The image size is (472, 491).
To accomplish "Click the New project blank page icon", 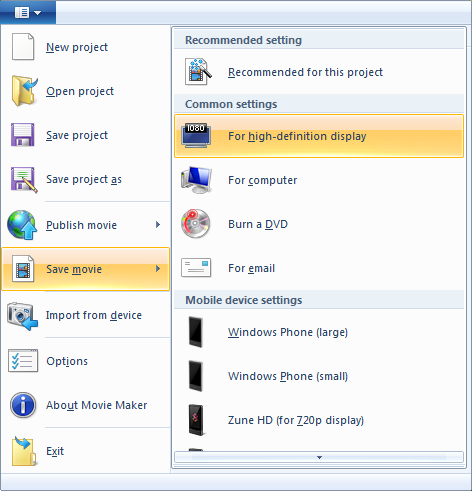I will (x=23, y=47).
